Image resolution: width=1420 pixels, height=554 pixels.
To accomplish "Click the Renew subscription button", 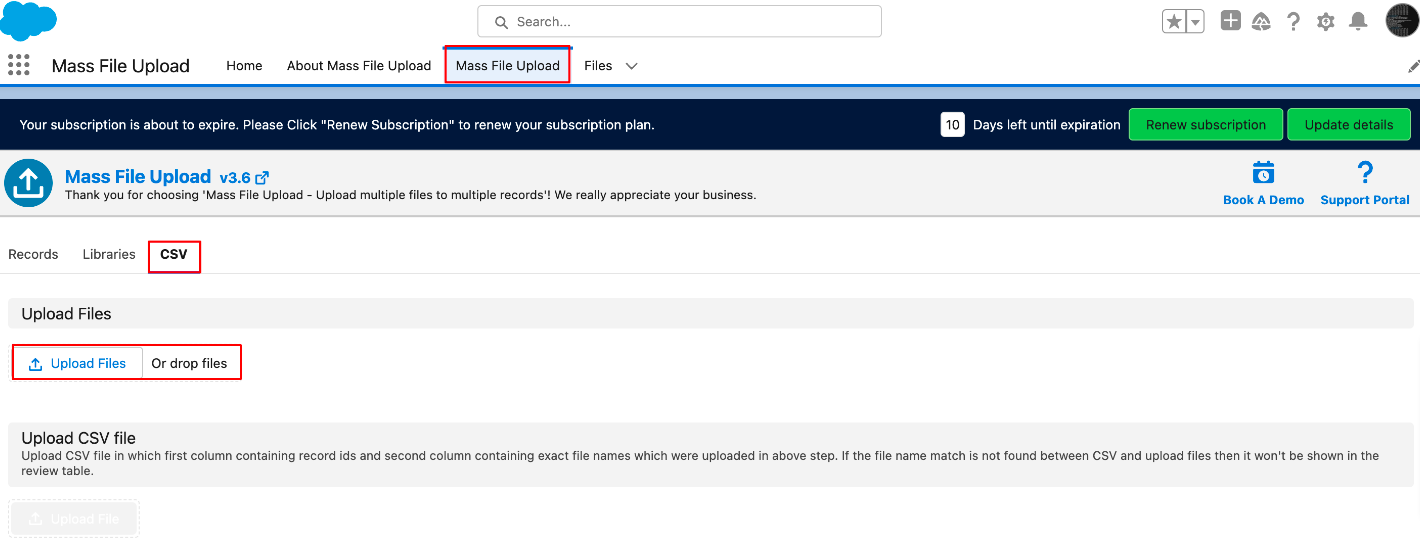I will click(1206, 125).
